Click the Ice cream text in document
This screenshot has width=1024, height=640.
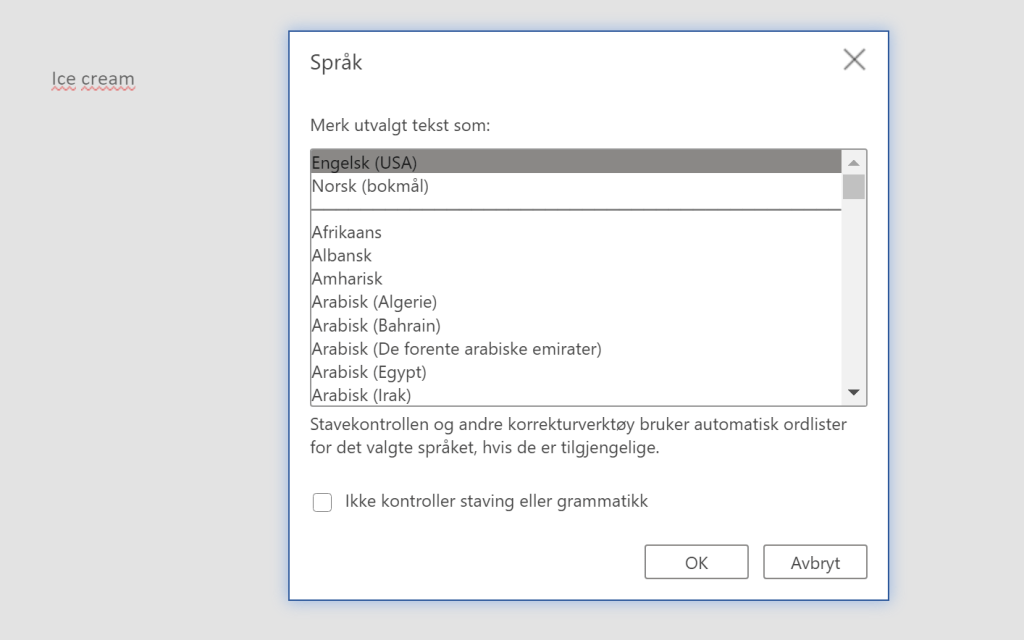93,79
